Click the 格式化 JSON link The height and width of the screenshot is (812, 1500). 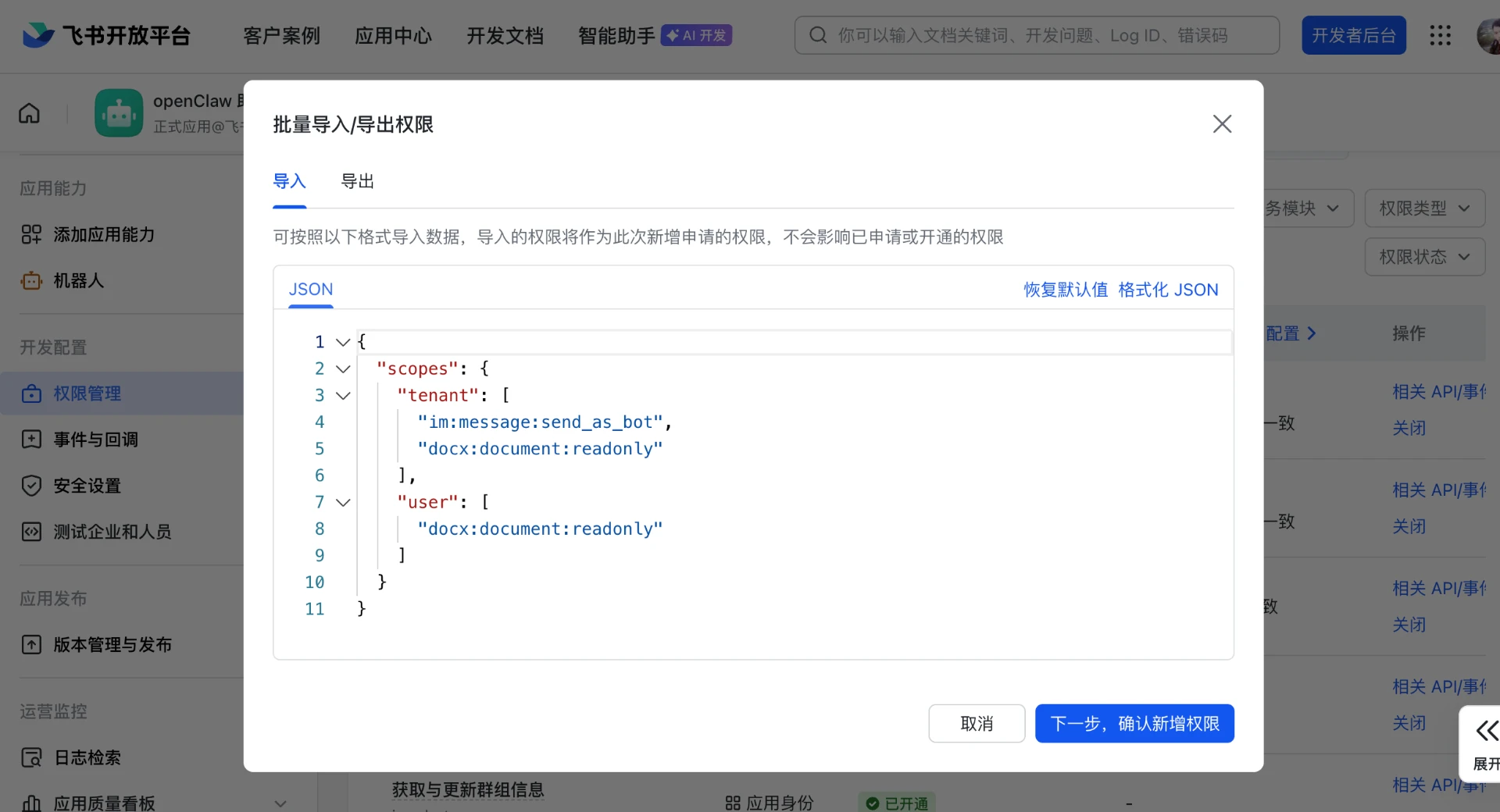tap(1168, 290)
